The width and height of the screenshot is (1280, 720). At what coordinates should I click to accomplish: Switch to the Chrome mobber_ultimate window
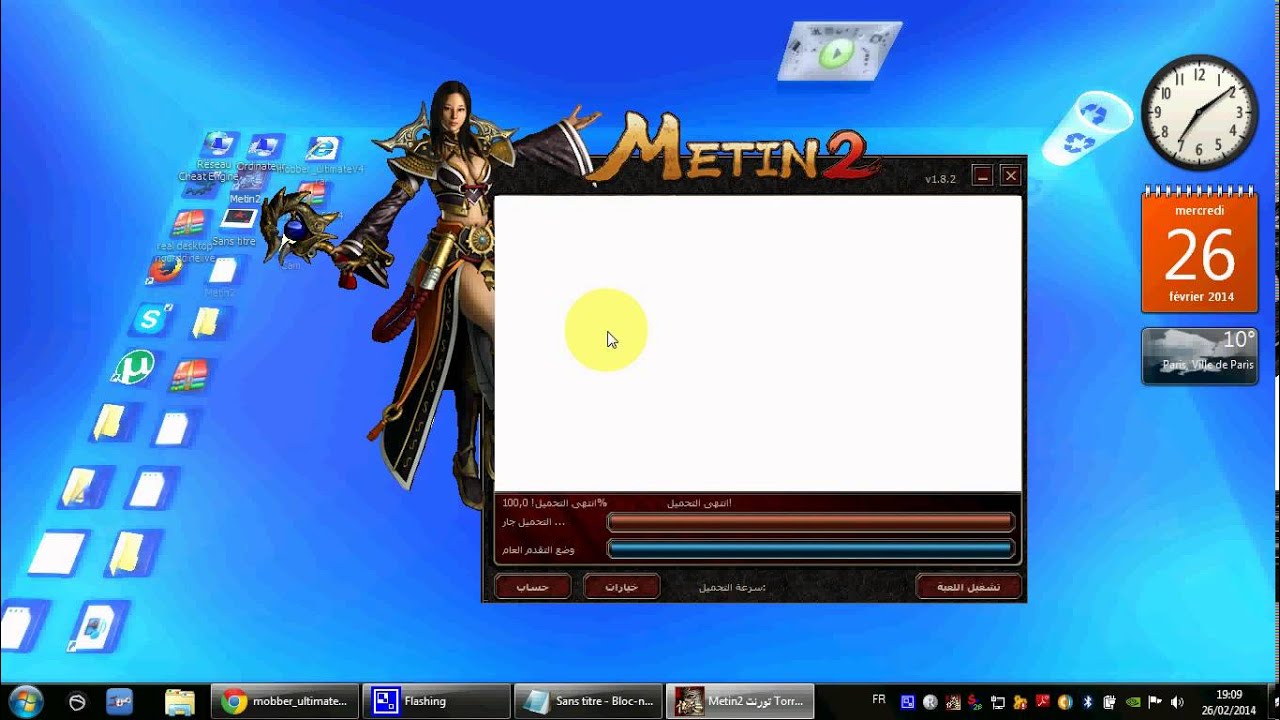point(285,702)
